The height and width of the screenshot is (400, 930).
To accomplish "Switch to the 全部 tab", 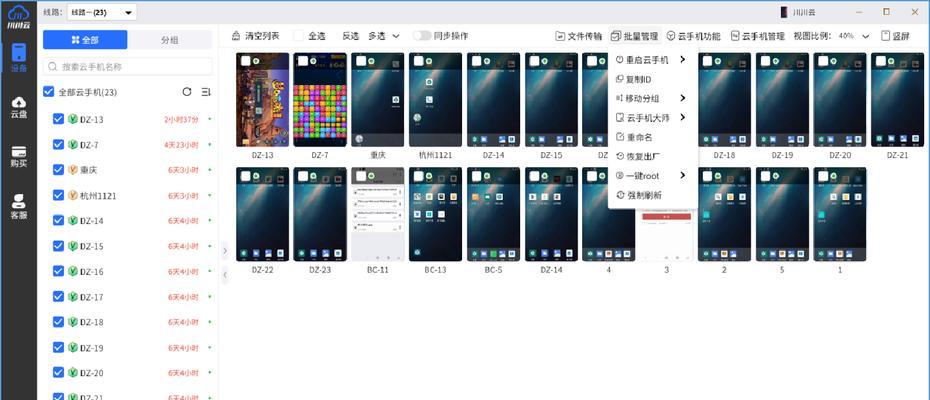I will click(x=85, y=40).
